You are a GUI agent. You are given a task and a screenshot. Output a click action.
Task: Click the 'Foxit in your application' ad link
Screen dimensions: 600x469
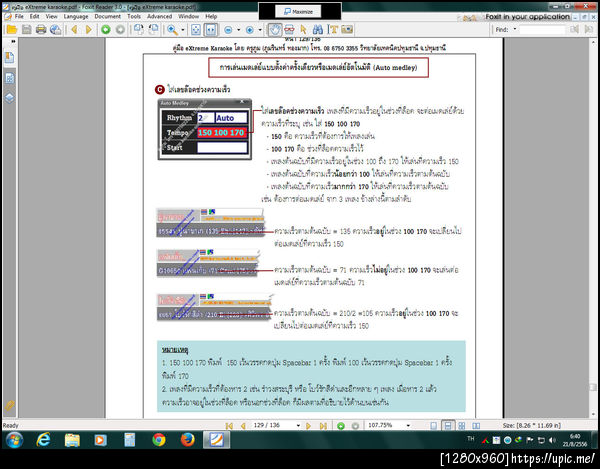click(x=527, y=16)
